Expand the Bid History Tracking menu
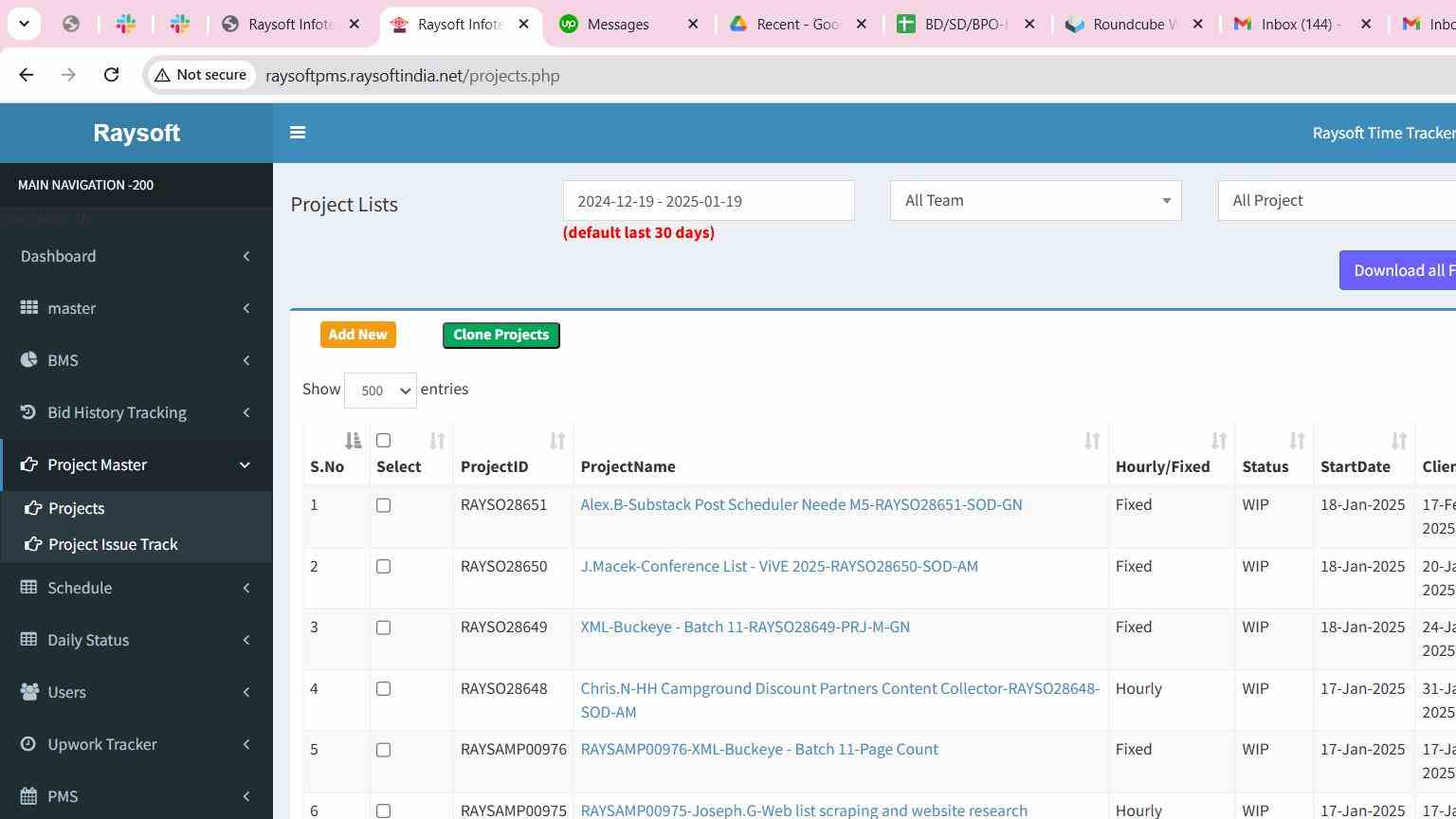Viewport: 1456px width, 819px height. pos(136,412)
